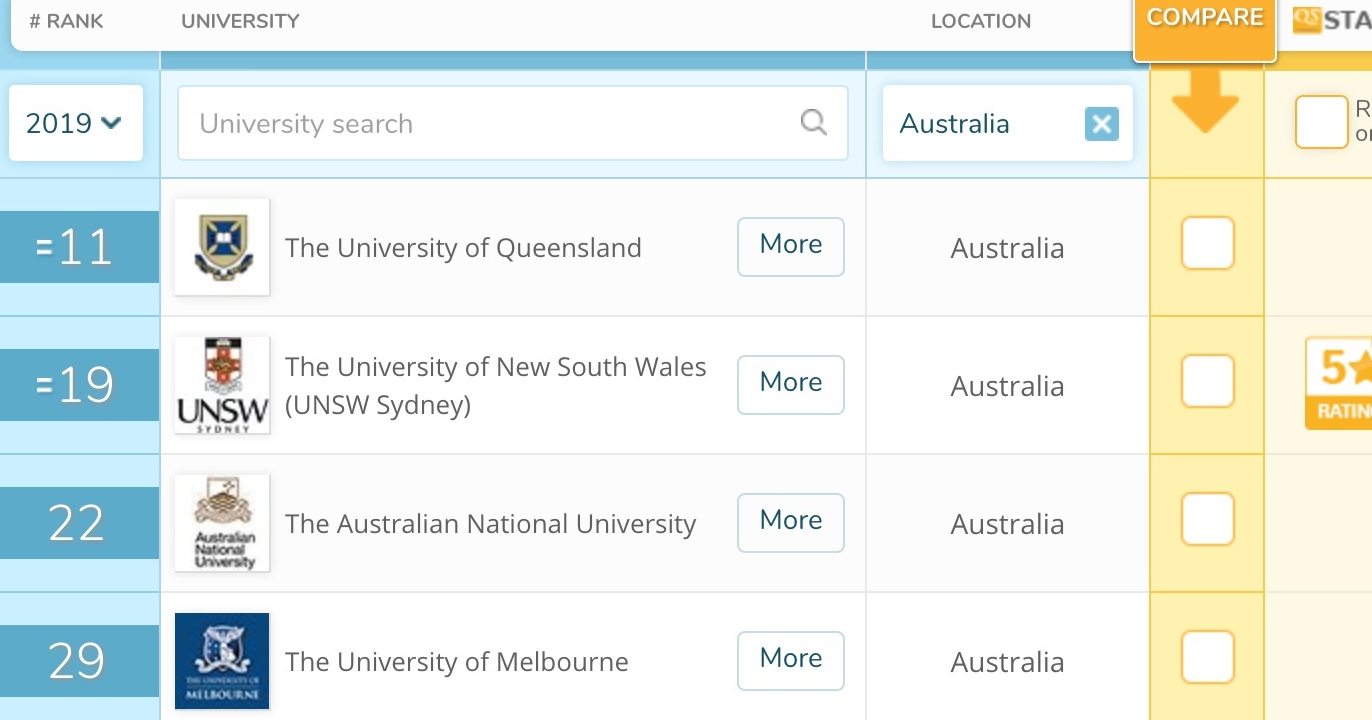Open the 2019 year dropdown
The width and height of the screenshot is (1372, 720).
75,123
